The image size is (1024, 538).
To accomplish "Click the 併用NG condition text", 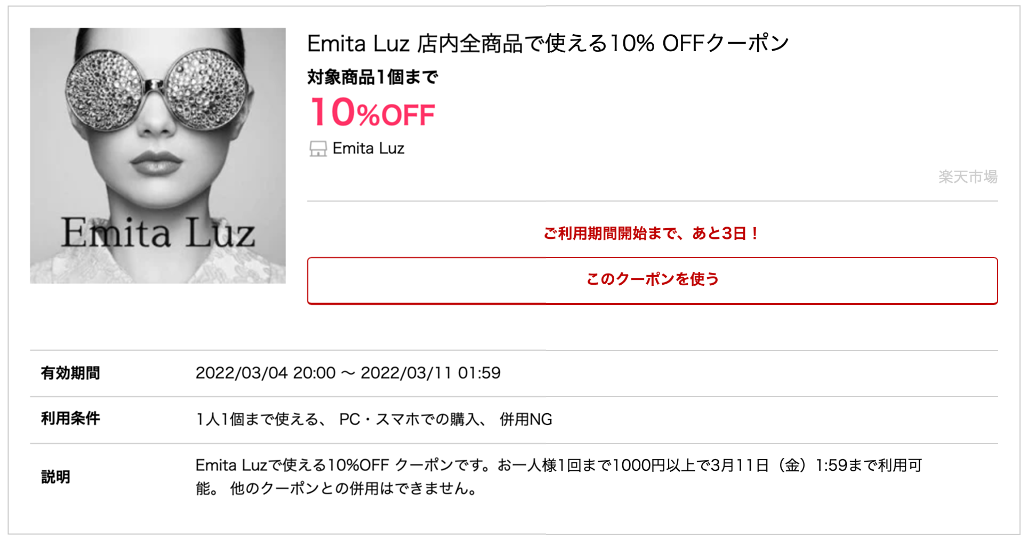I will [526, 419].
